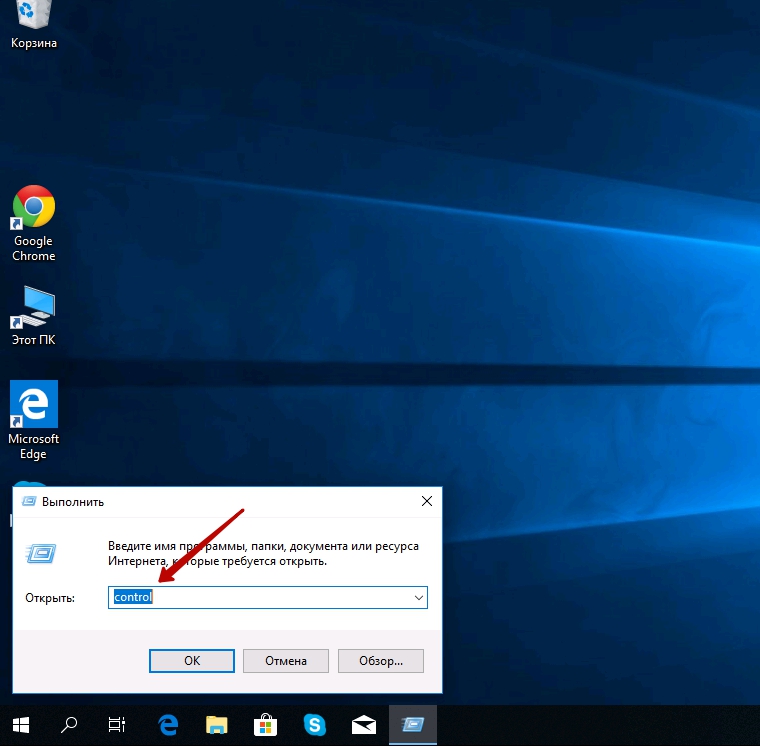Click the 'Открыть:' label

(50, 598)
